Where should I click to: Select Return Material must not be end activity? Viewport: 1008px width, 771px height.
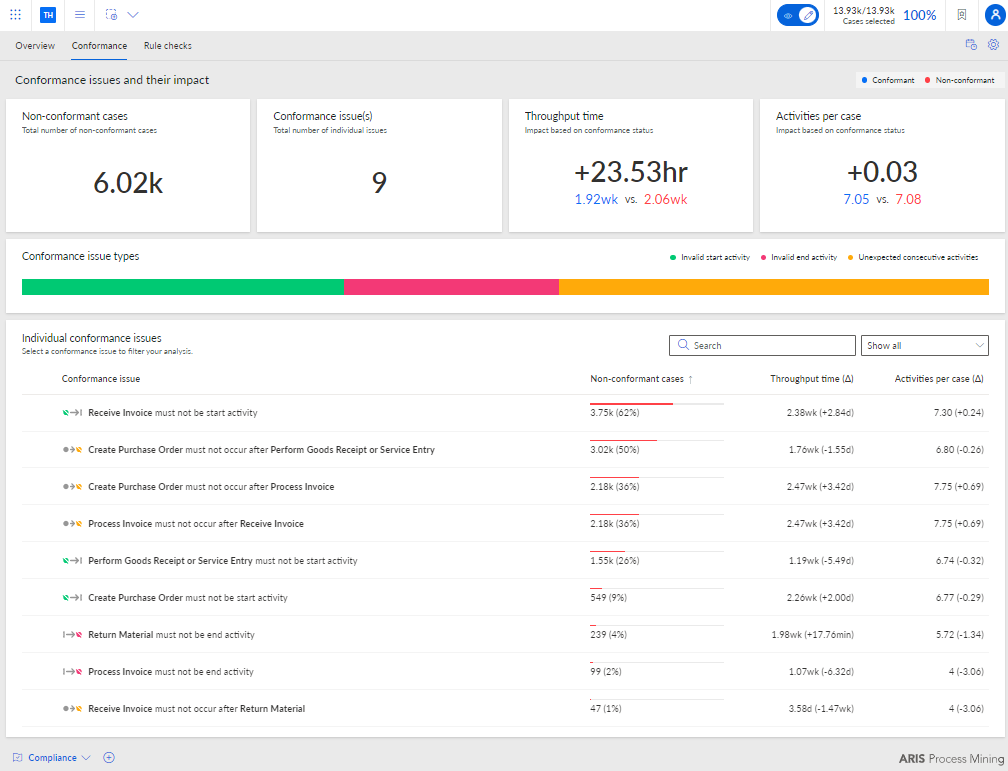505,635
